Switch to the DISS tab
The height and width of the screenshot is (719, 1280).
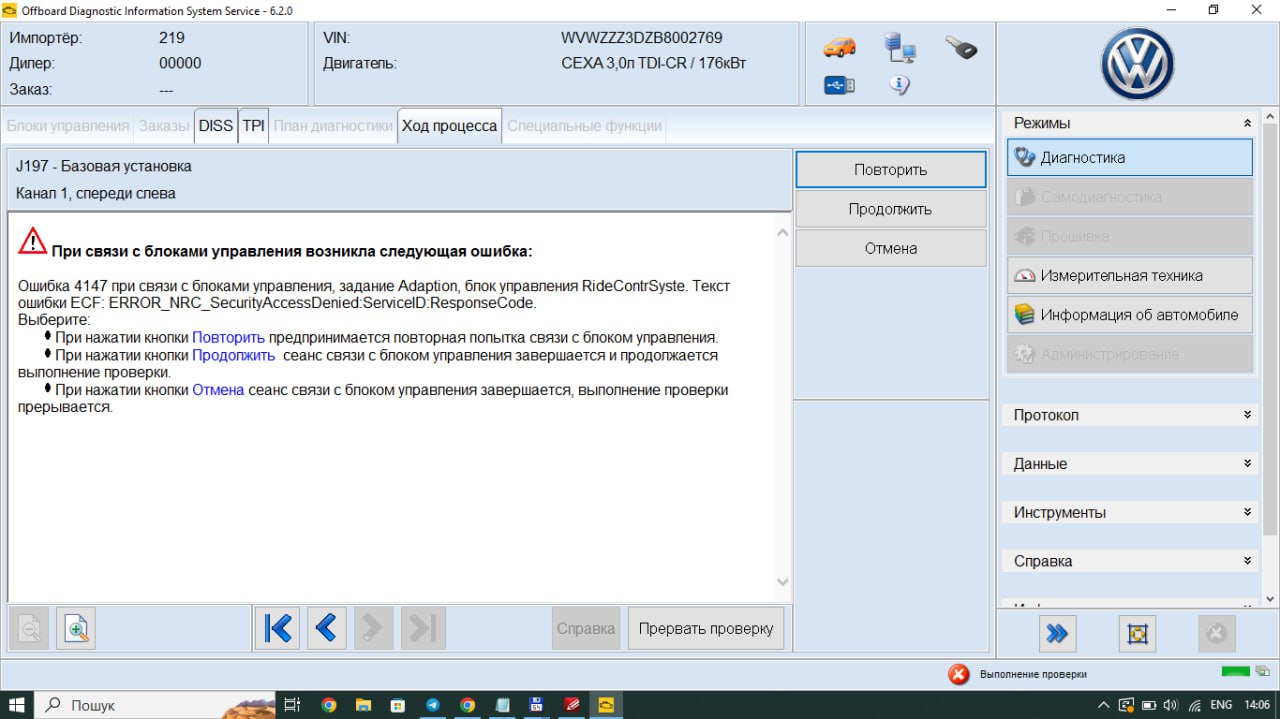pos(215,126)
